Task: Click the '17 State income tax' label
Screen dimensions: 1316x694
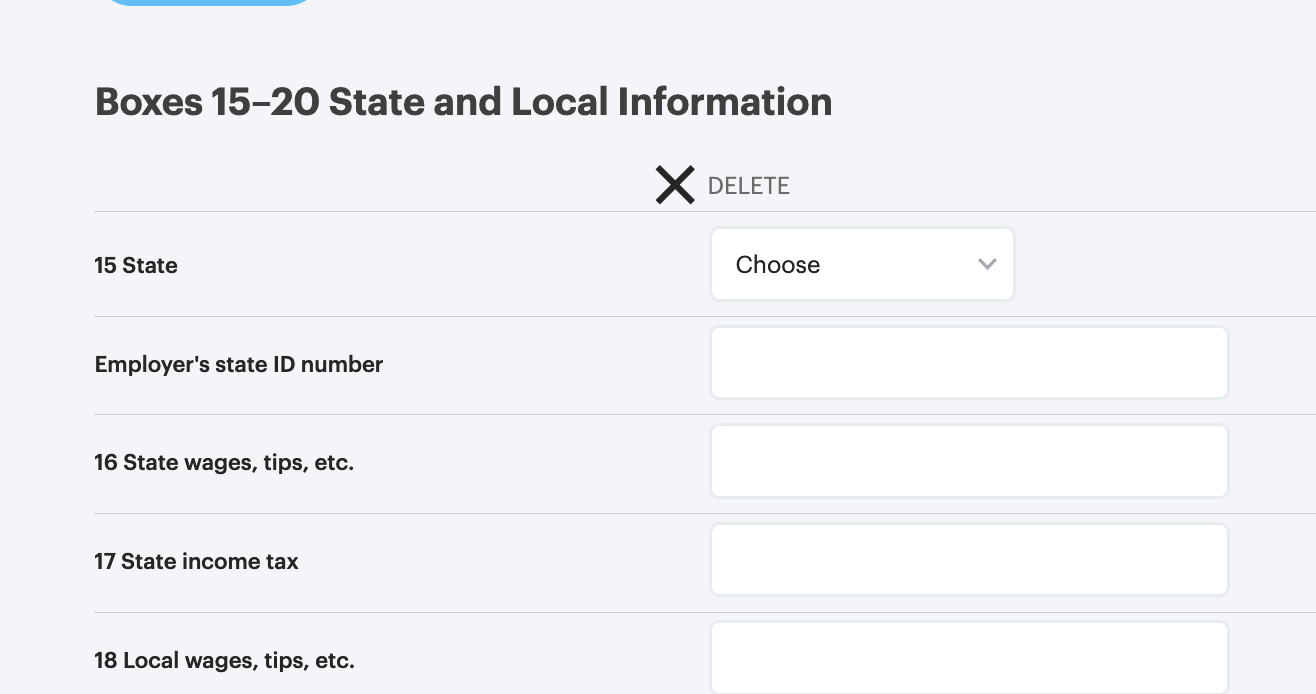Action: tap(196, 561)
